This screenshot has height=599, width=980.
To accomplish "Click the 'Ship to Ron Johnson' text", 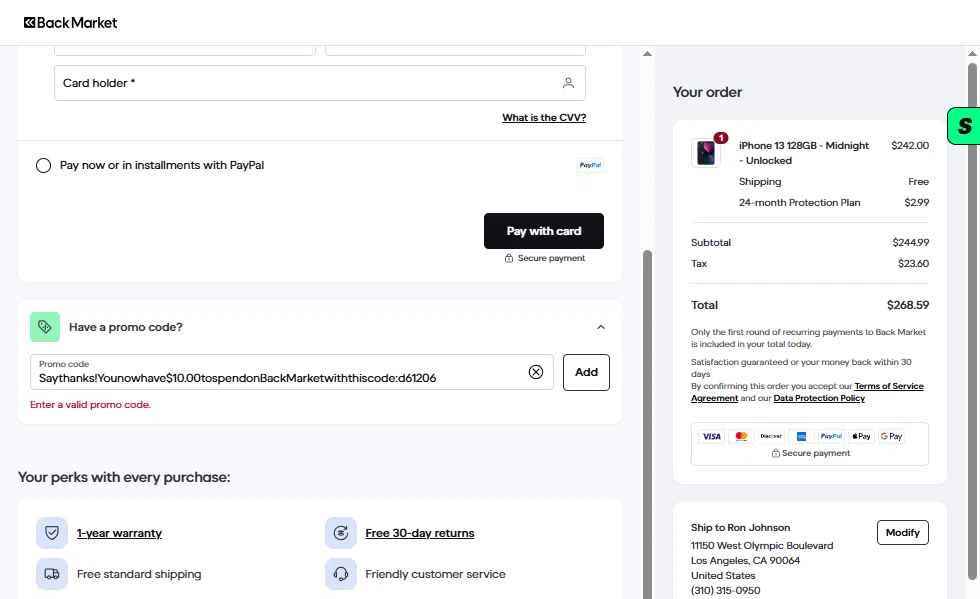I will pos(741,528).
